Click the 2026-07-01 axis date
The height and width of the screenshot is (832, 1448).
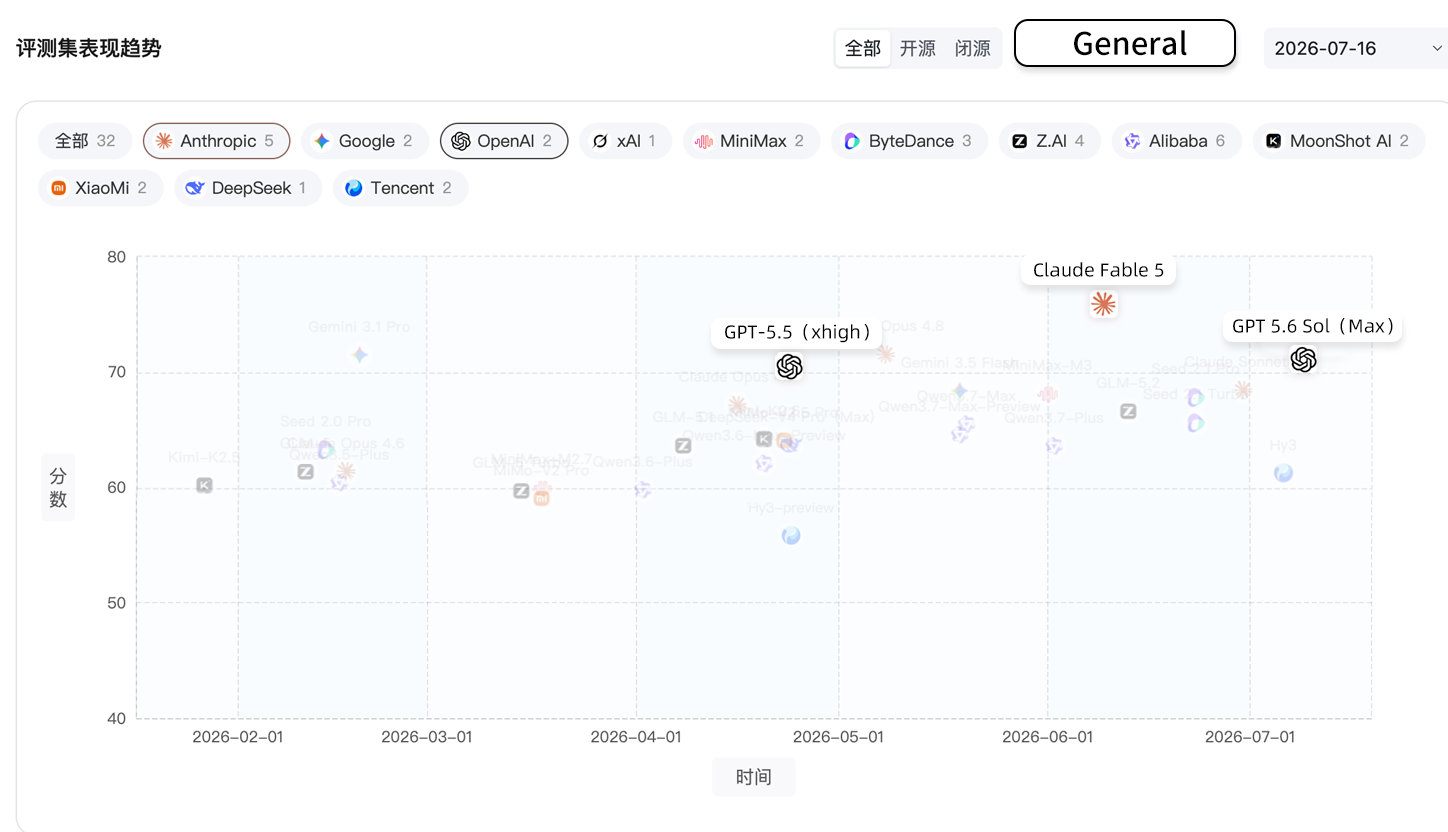tap(1250, 737)
